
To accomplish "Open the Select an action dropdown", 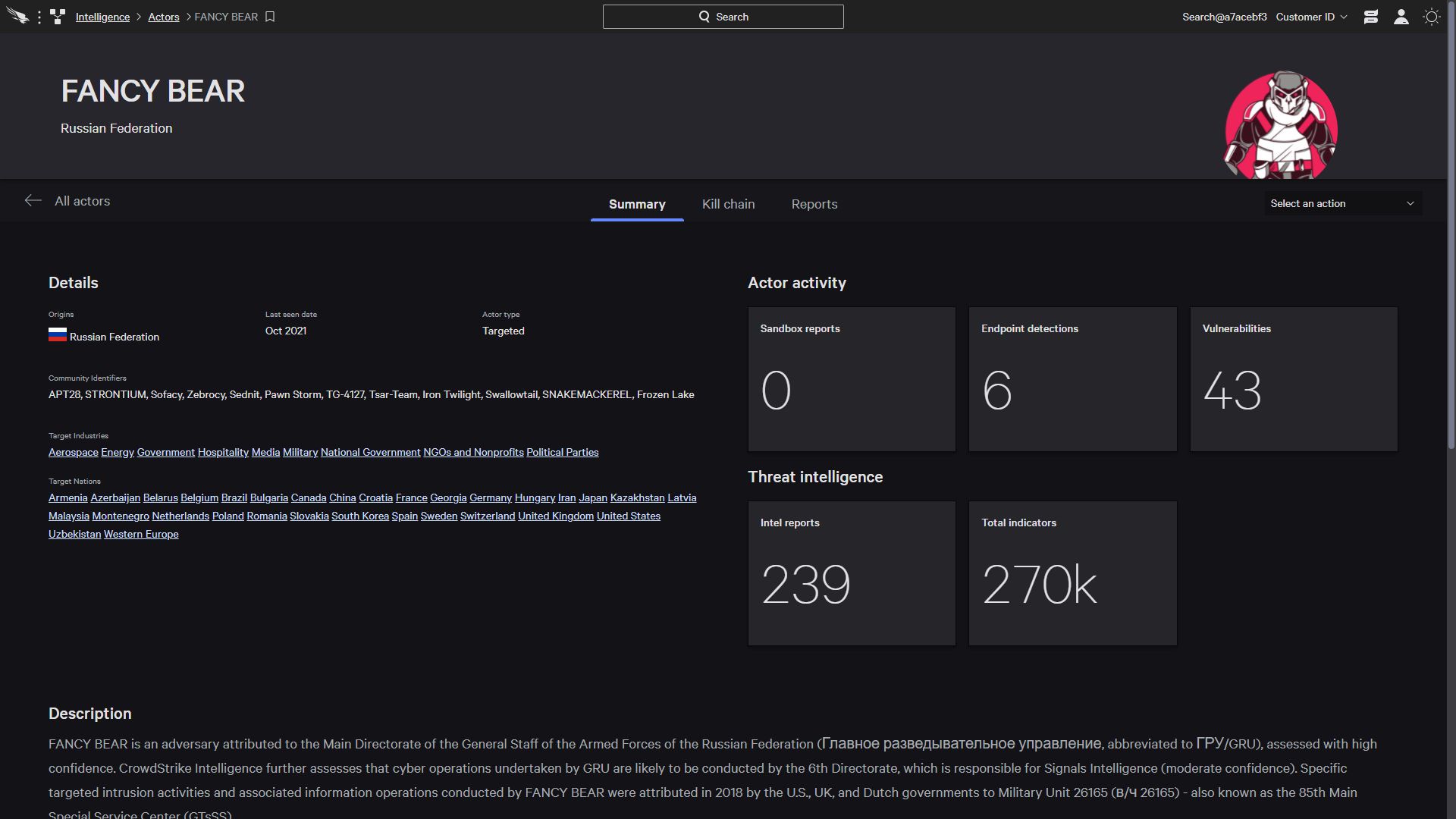I will click(1343, 203).
